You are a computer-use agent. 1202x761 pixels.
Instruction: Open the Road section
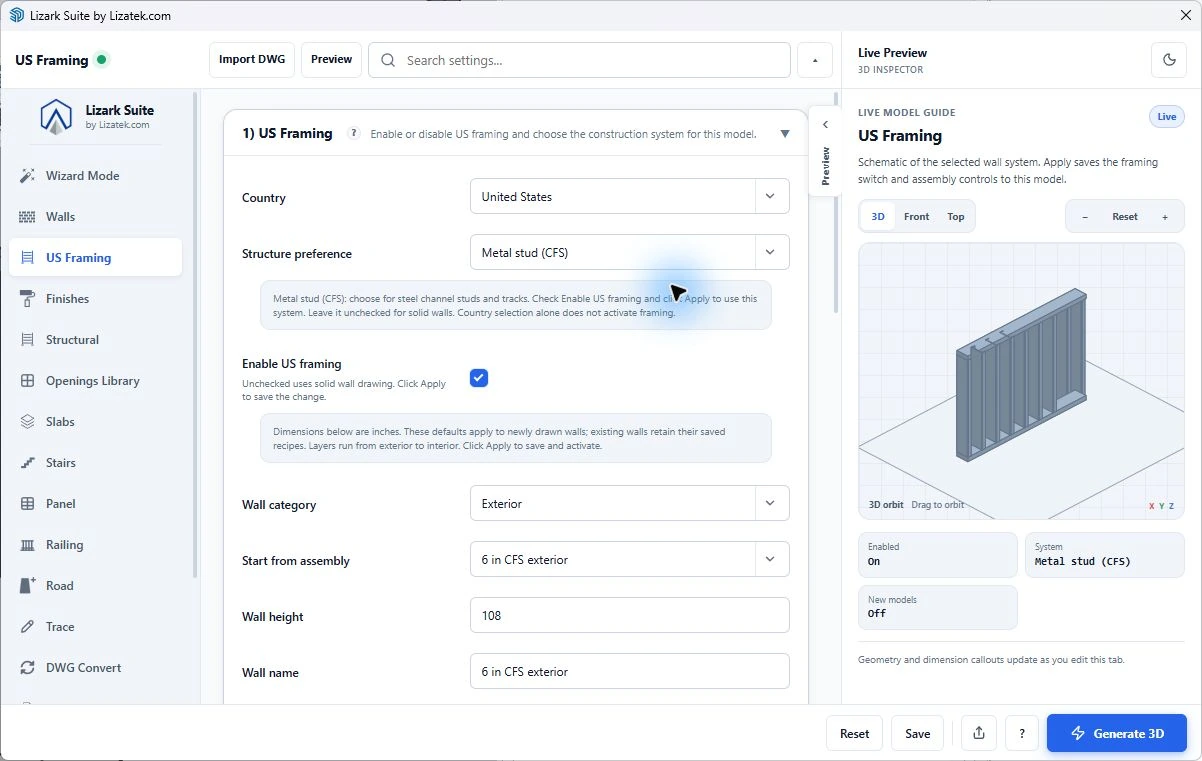(95, 586)
